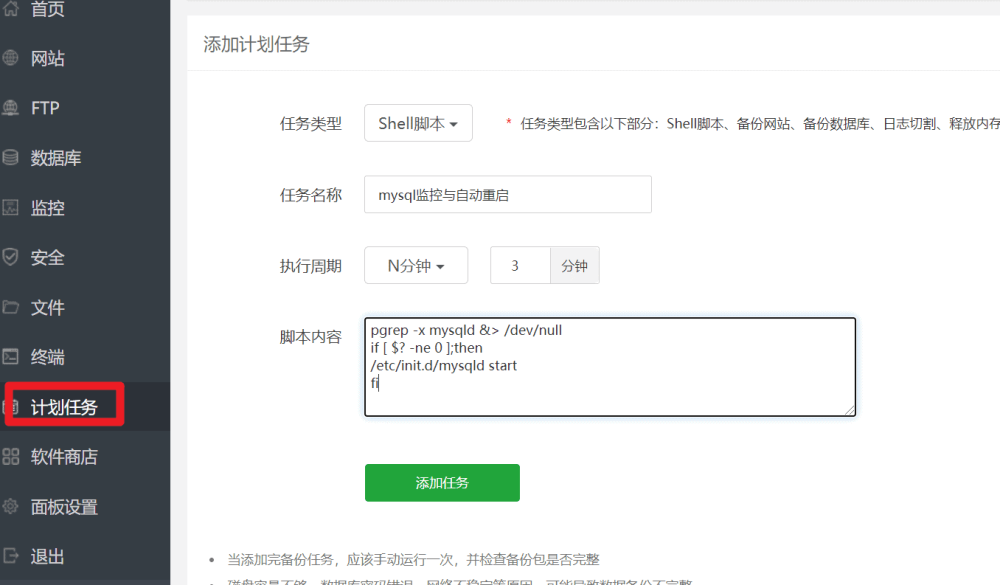1000x585 pixels.
Task: Click the gear icon beside 面板设置
Action: pos(11,507)
